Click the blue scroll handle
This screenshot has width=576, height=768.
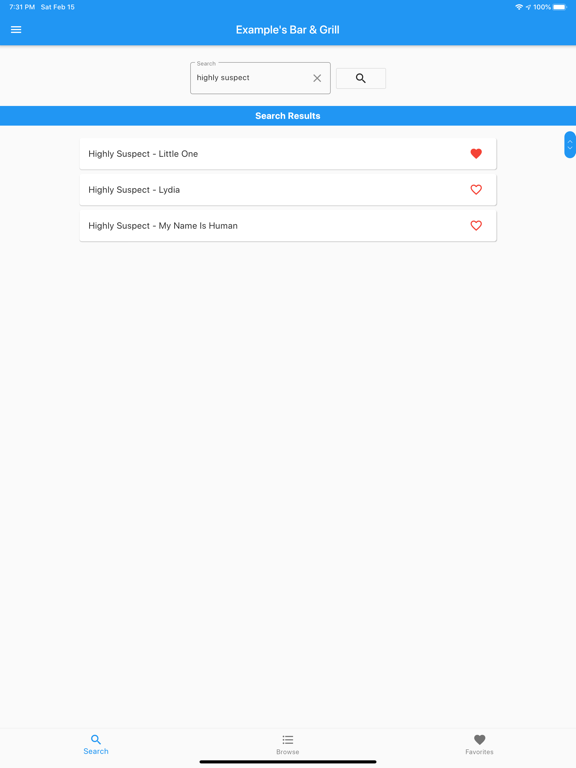click(570, 144)
